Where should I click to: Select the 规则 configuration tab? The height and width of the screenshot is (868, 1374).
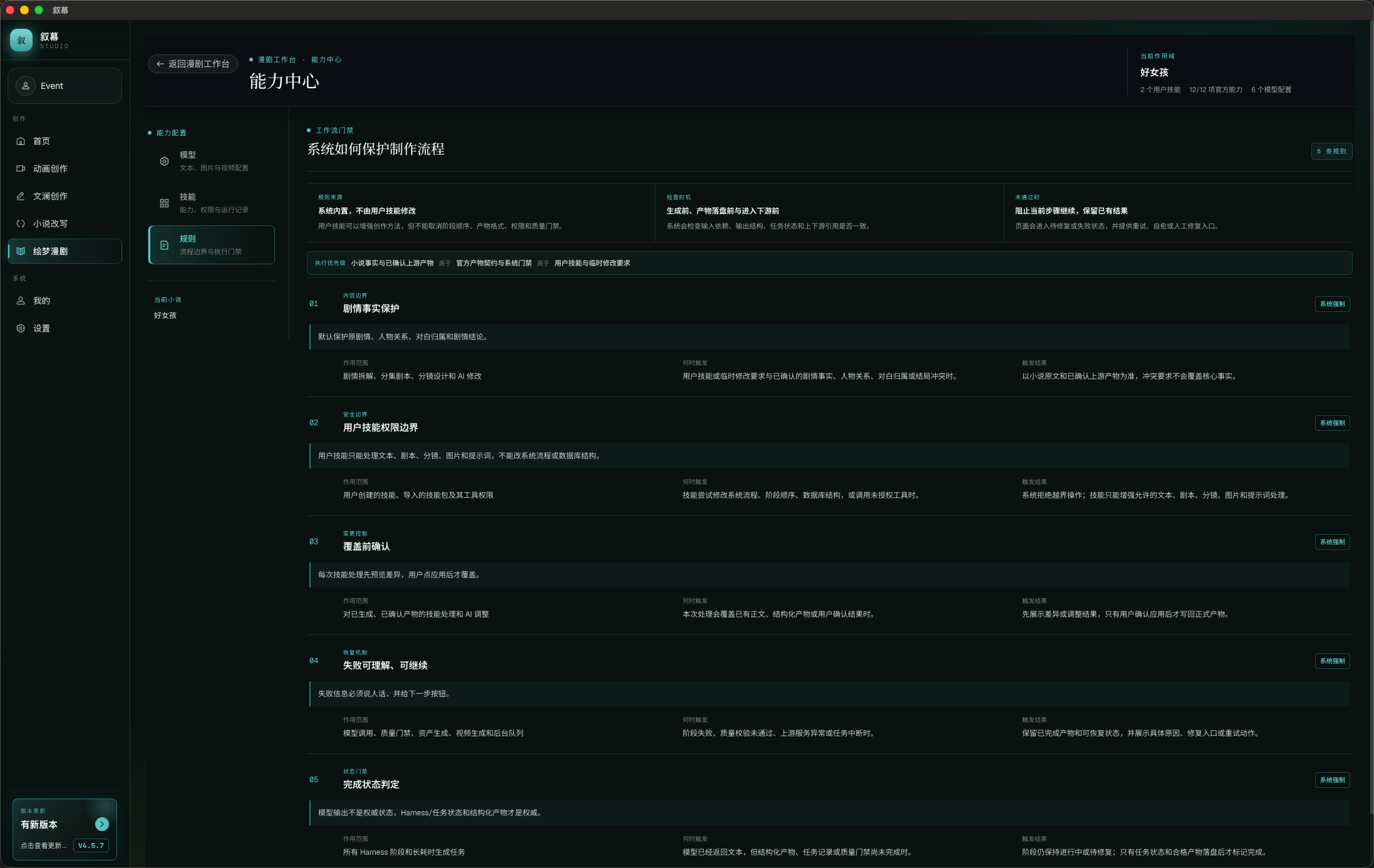pos(212,245)
